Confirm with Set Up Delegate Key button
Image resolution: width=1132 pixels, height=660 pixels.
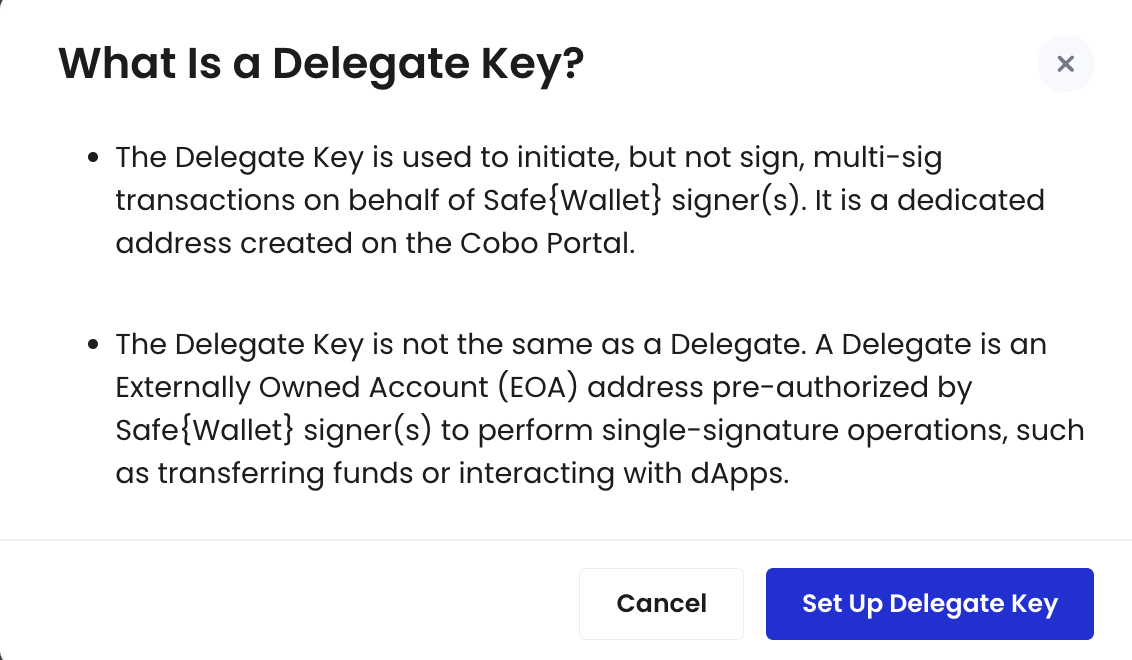930,604
